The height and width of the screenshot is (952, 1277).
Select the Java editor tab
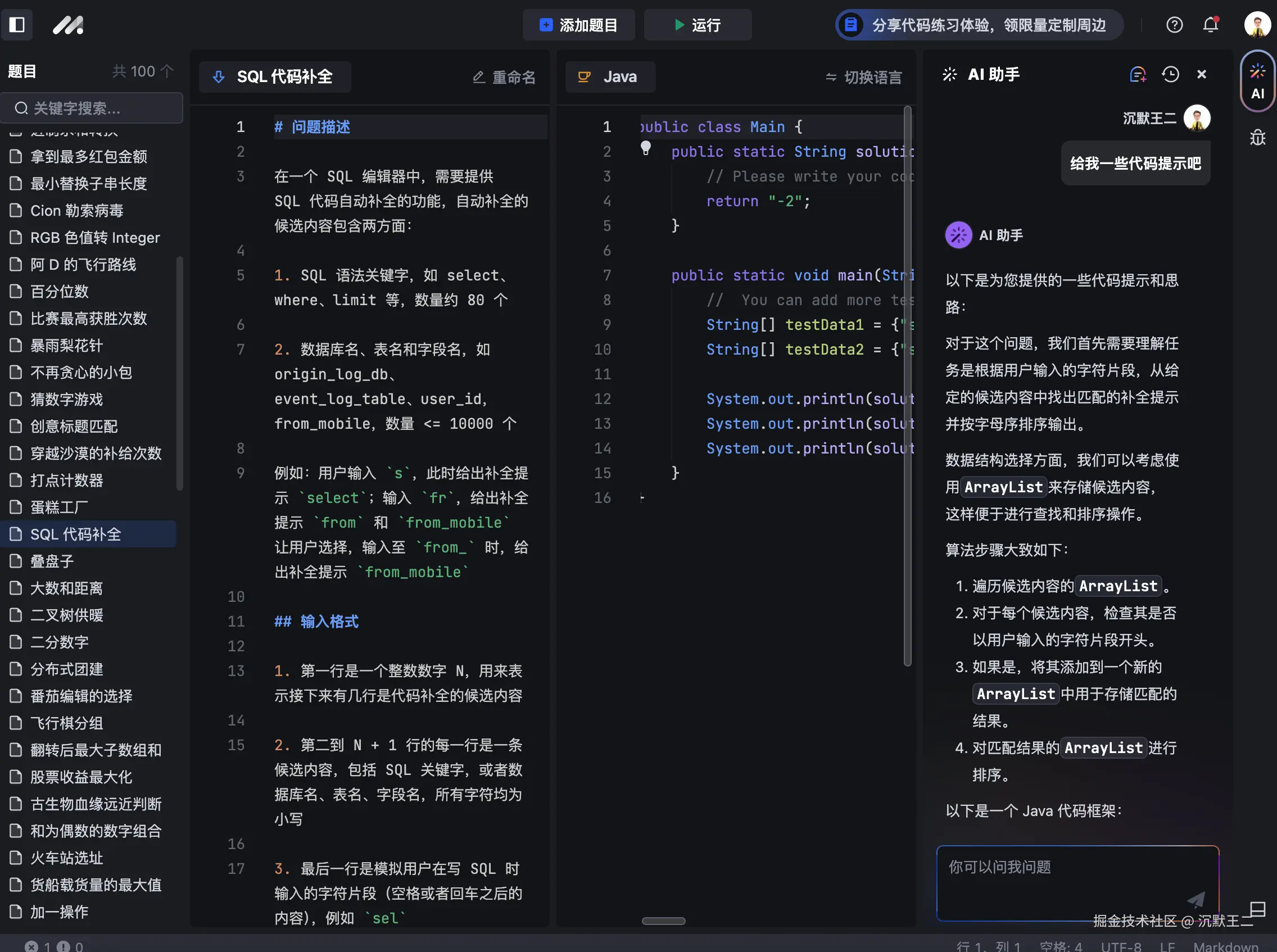point(610,77)
